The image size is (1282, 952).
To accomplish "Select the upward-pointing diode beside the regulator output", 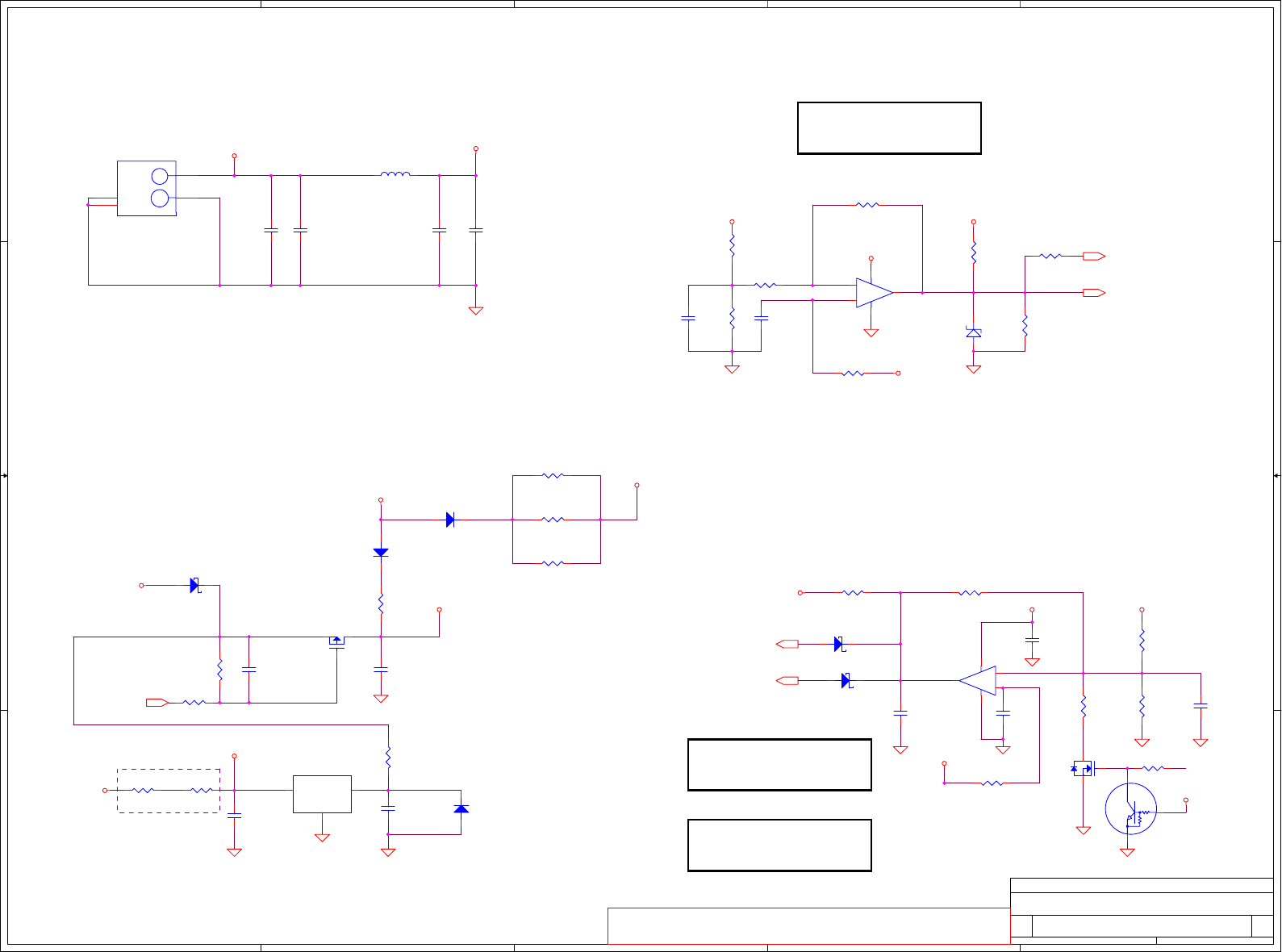I will (x=461, y=808).
